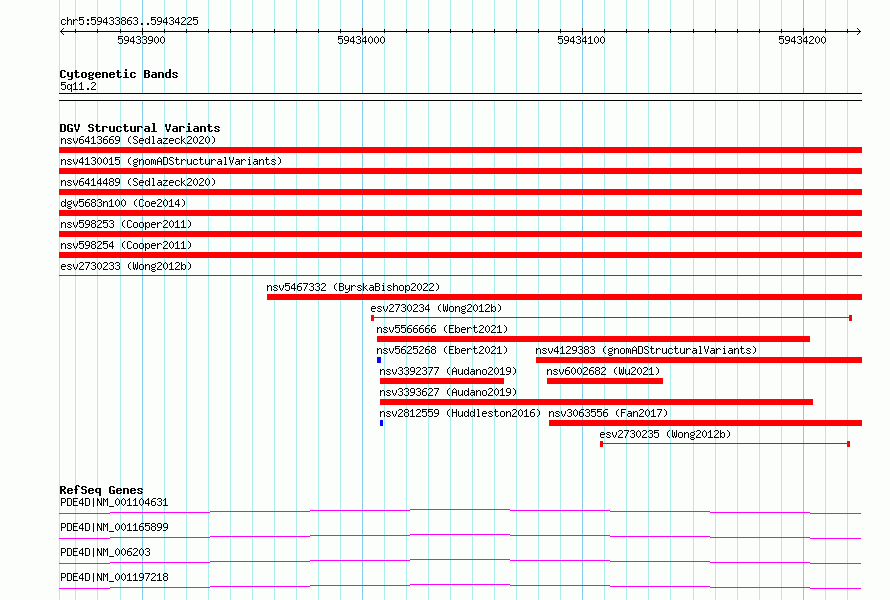Click ruler position 59434000
Screen dimensions: 890x600
pyautogui.click(x=362, y=40)
